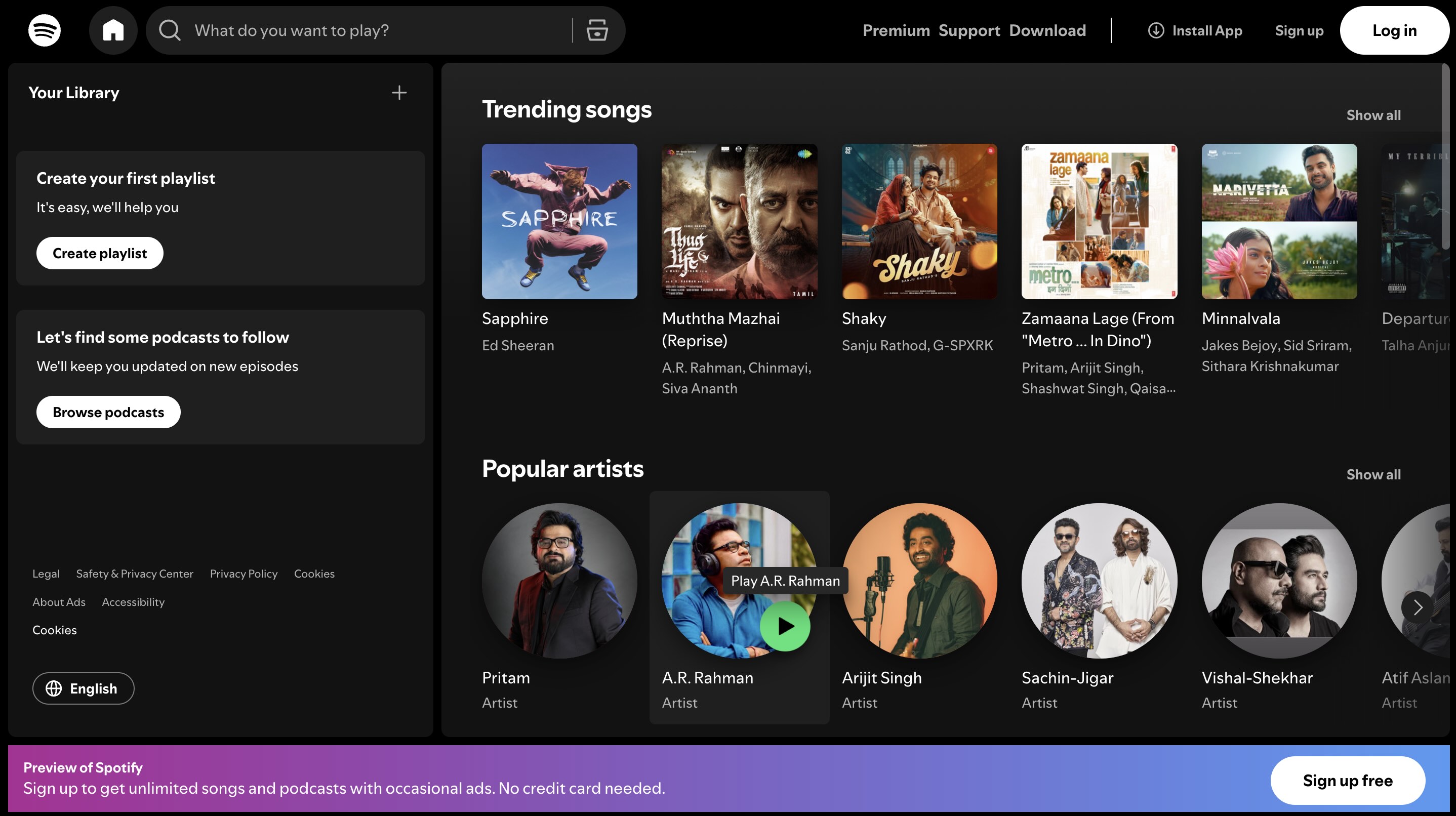
Task: Open Accessibility link
Action: 133,602
